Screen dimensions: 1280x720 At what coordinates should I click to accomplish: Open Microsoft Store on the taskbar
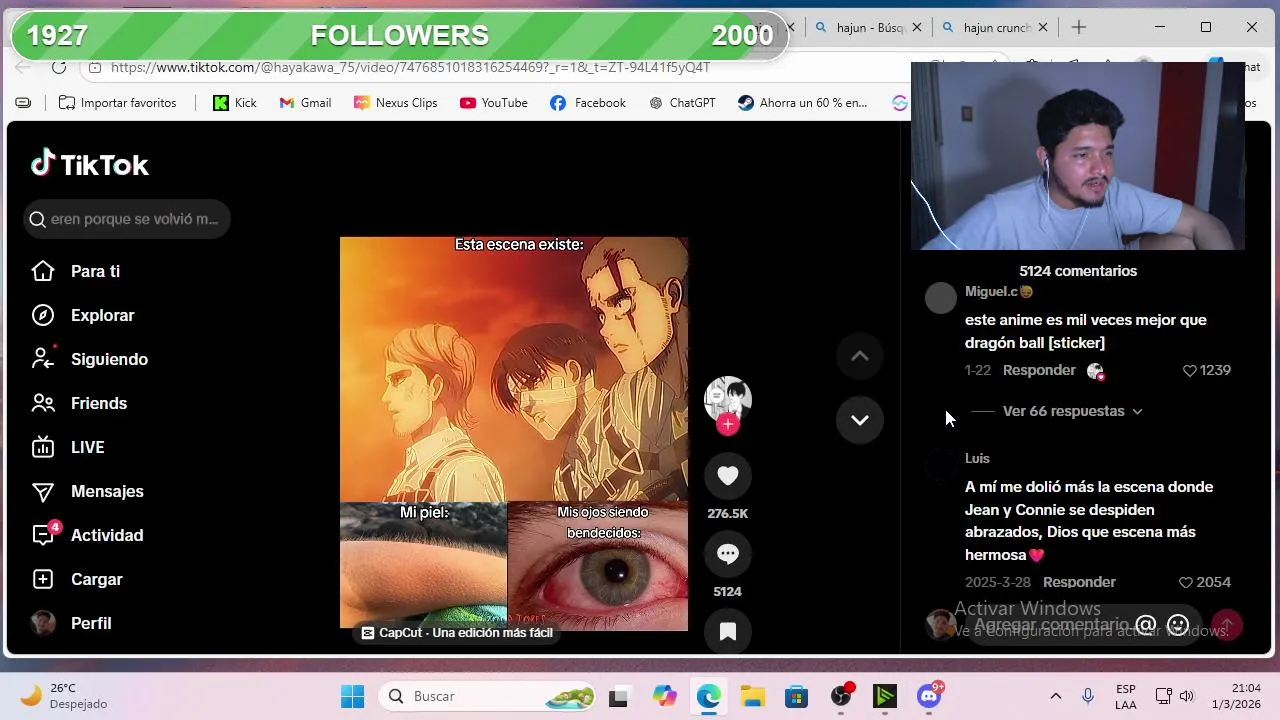coord(796,697)
